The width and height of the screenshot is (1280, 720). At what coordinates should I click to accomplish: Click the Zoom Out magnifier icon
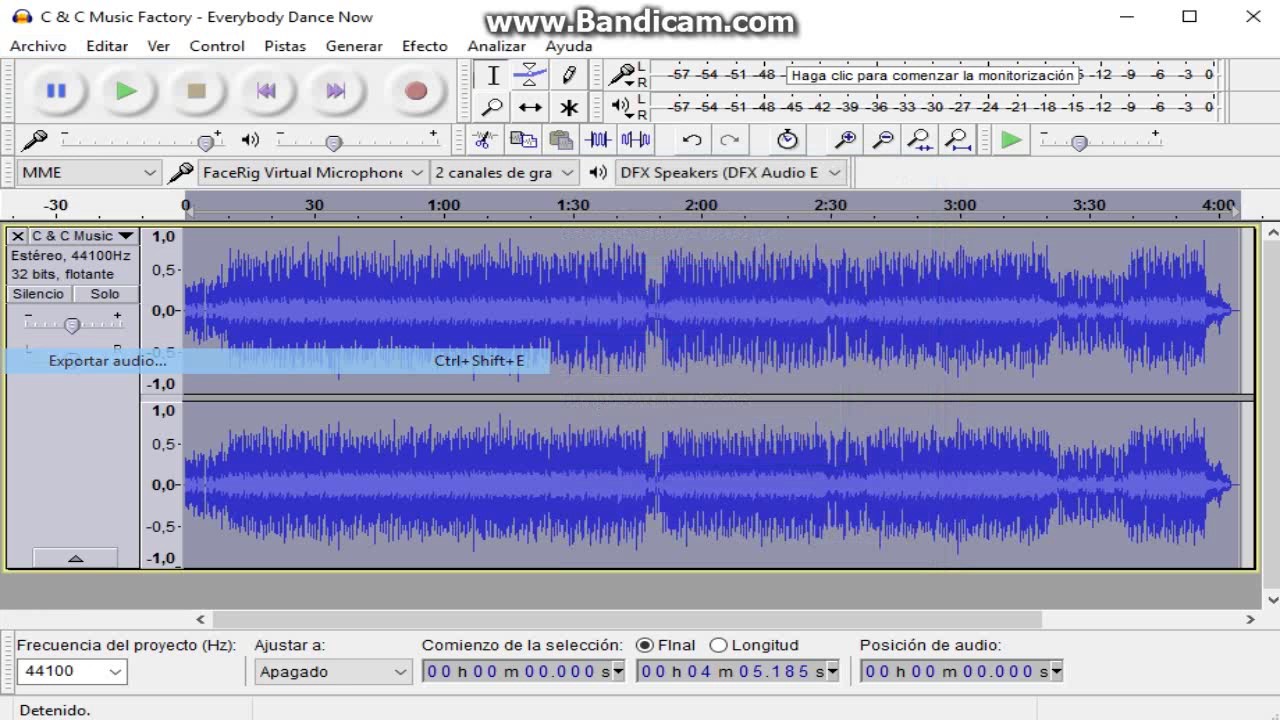tap(883, 140)
